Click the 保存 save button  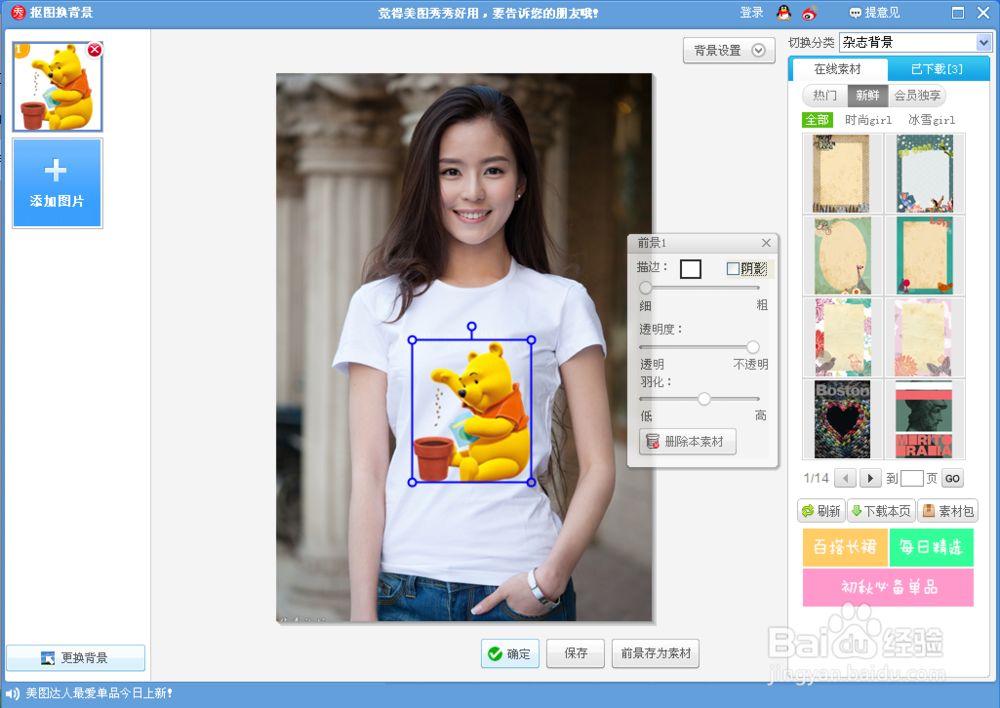click(575, 653)
